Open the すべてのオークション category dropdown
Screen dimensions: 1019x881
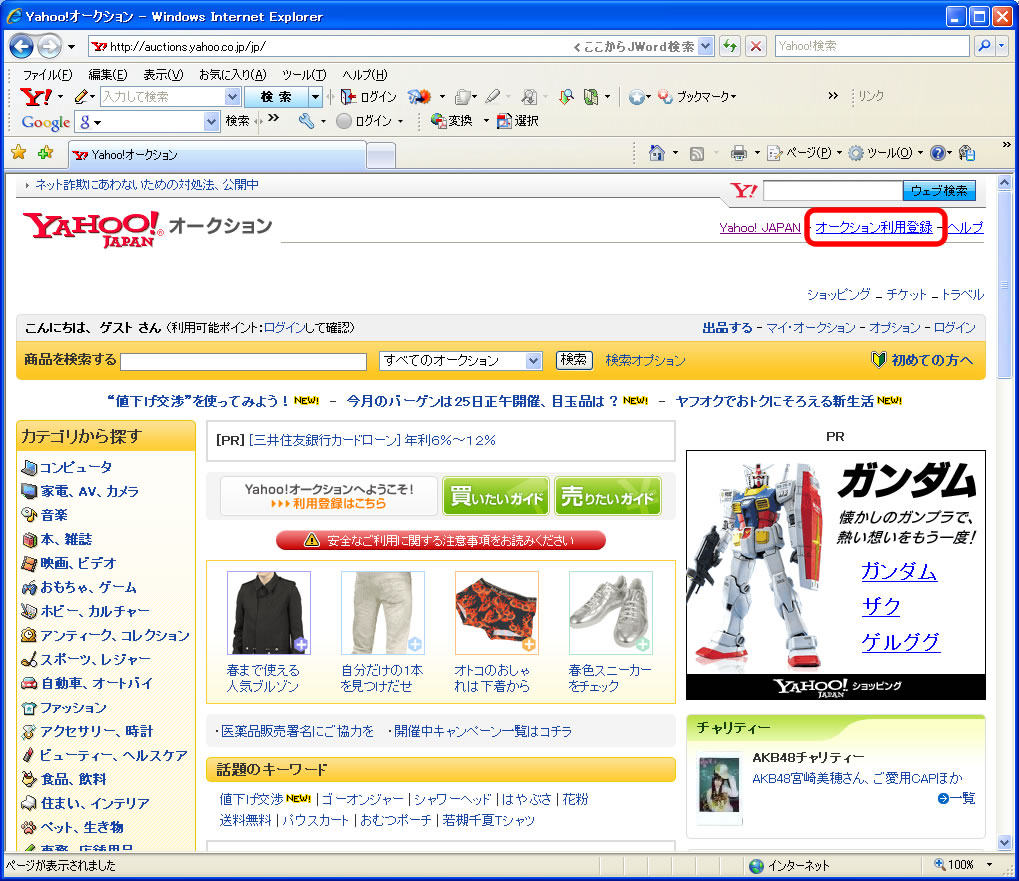(x=461, y=361)
